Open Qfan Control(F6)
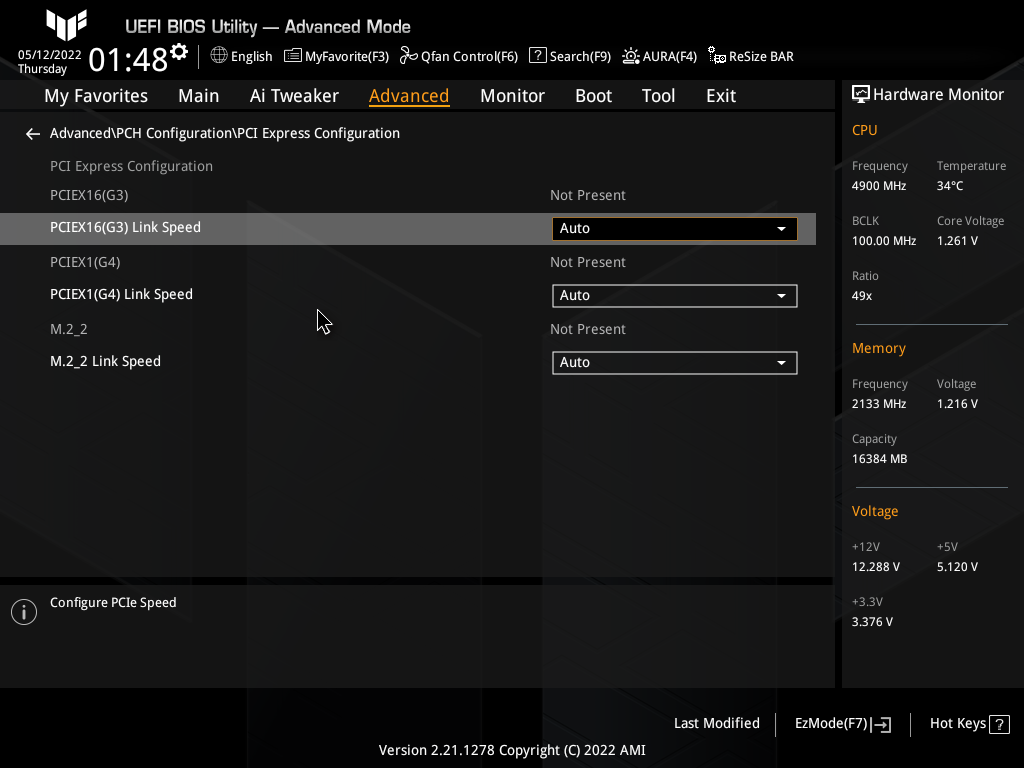The width and height of the screenshot is (1024, 768). [458, 56]
